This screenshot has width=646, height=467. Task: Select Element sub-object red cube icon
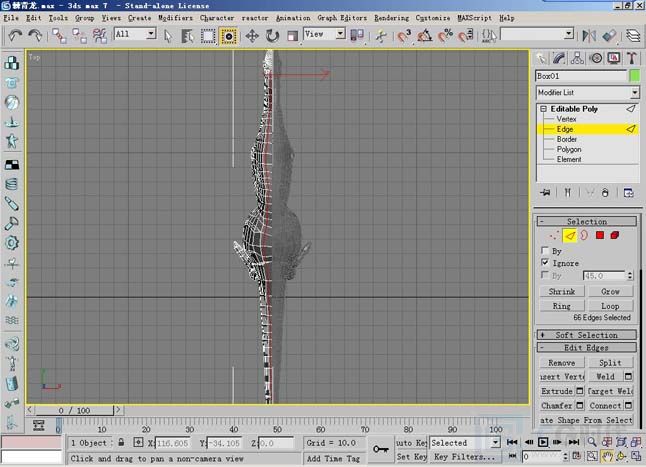tap(615, 236)
